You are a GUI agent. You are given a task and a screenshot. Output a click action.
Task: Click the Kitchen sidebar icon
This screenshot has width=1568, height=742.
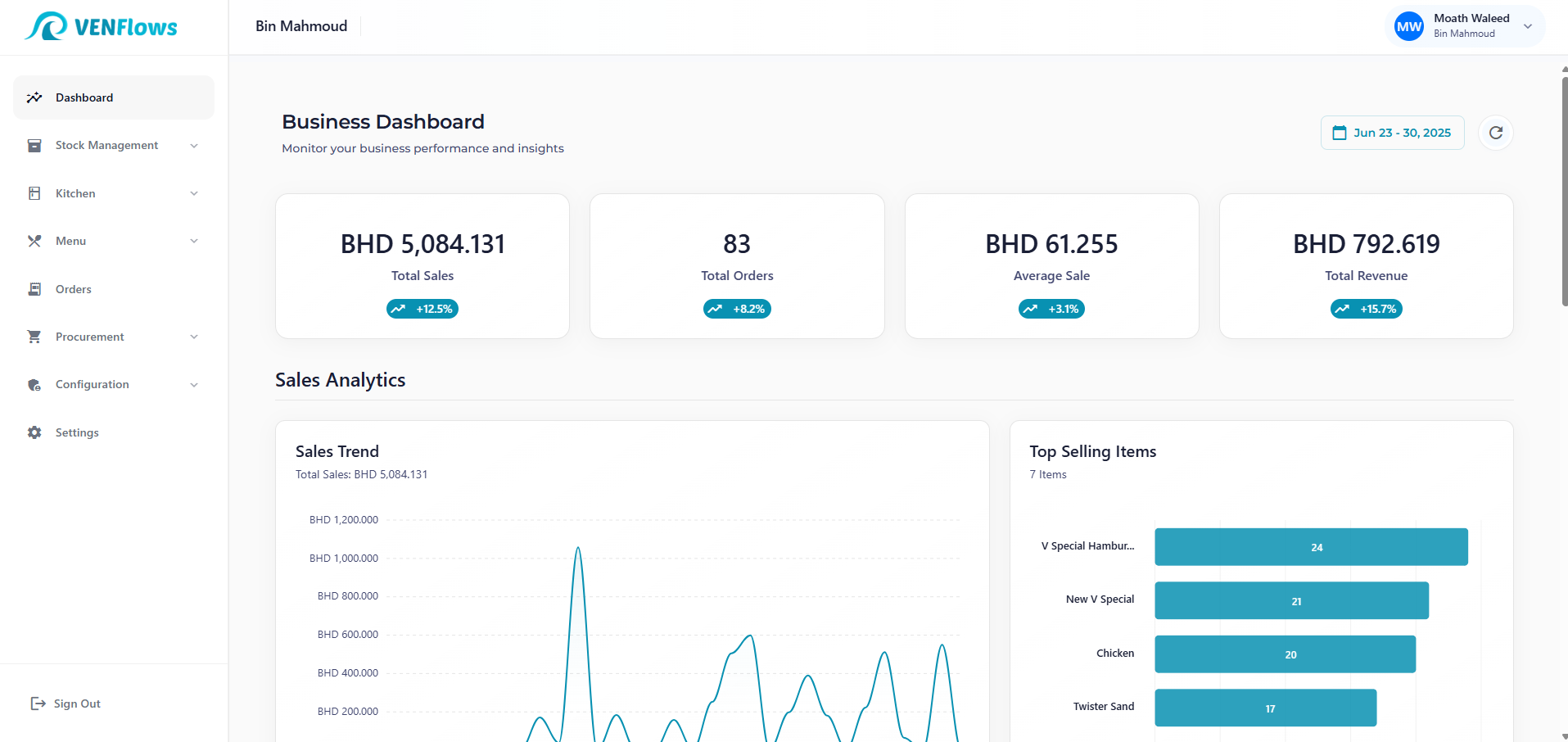click(x=34, y=193)
